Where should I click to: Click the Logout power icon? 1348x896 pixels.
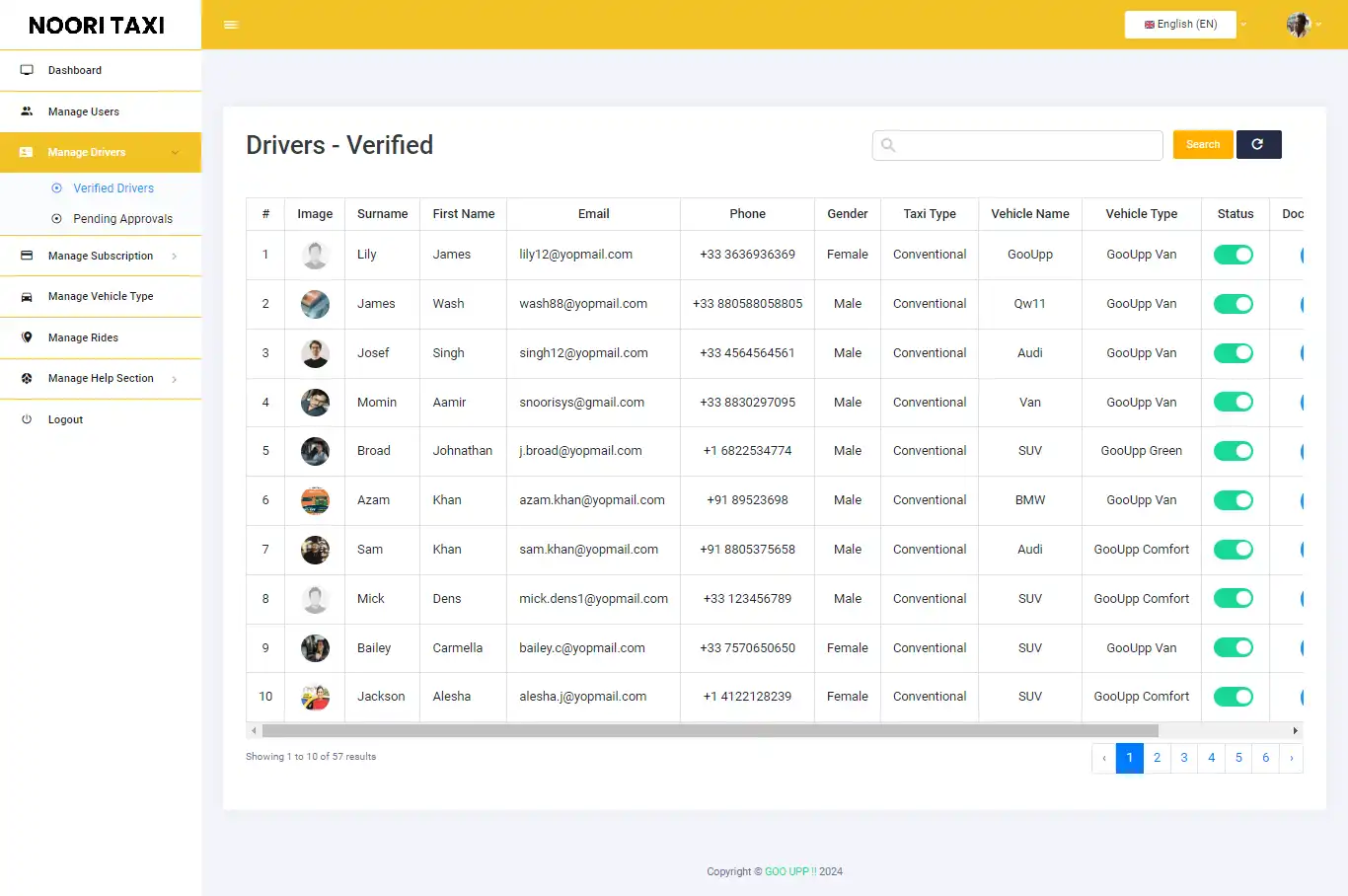[27, 419]
